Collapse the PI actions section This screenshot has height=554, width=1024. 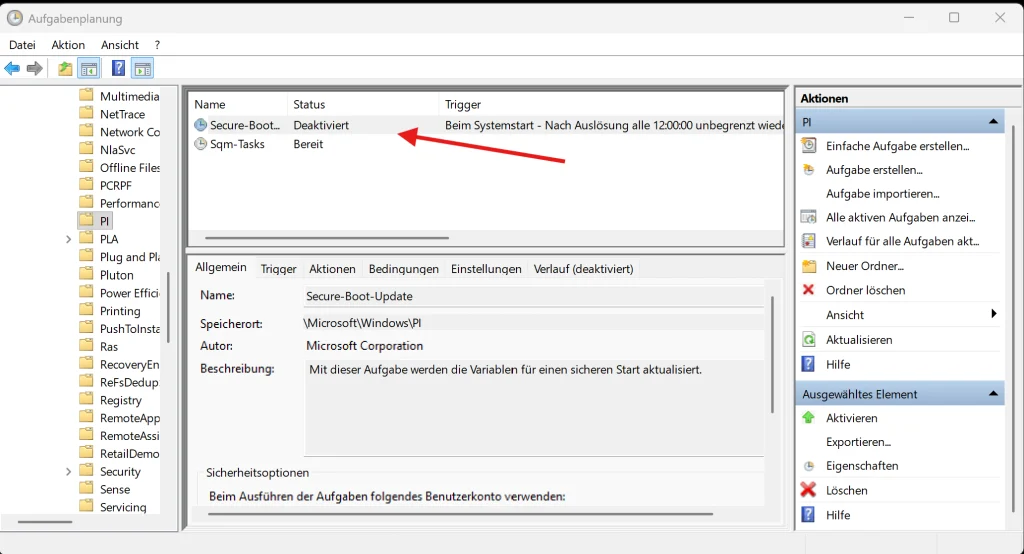993,122
